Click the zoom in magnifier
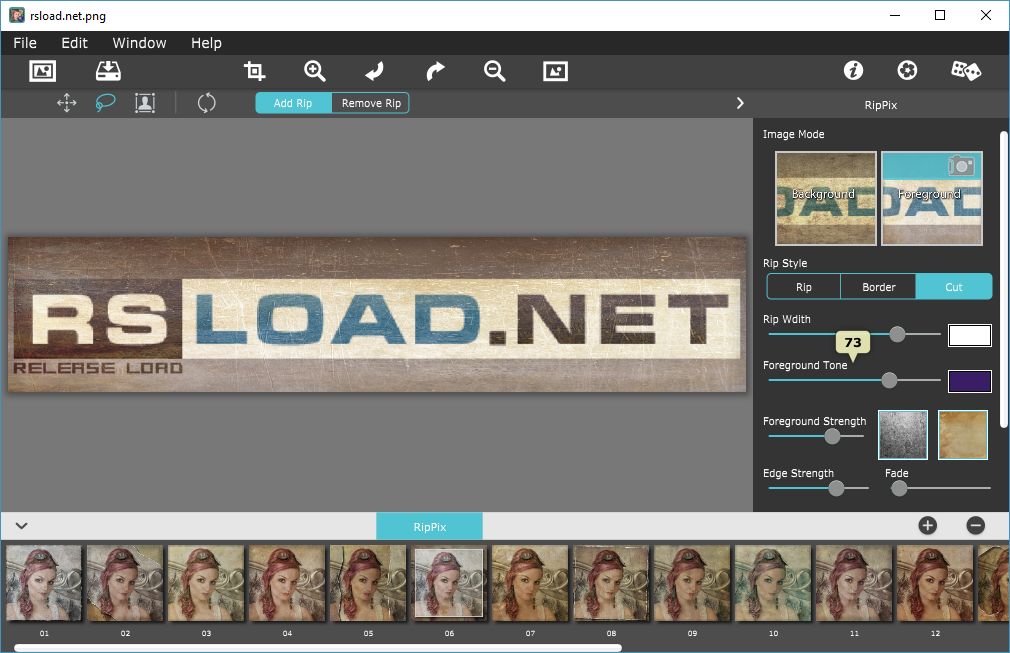This screenshot has height=653, width=1010. click(x=315, y=71)
